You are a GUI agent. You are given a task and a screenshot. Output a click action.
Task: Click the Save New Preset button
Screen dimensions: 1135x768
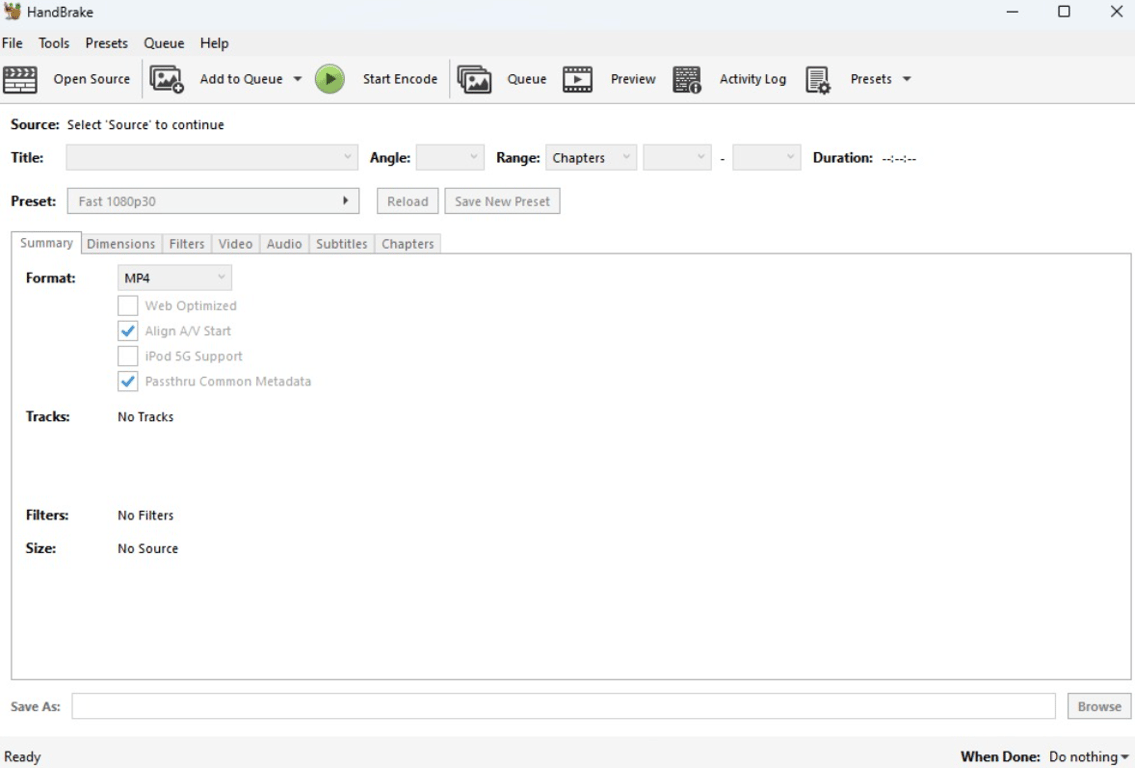502,200
